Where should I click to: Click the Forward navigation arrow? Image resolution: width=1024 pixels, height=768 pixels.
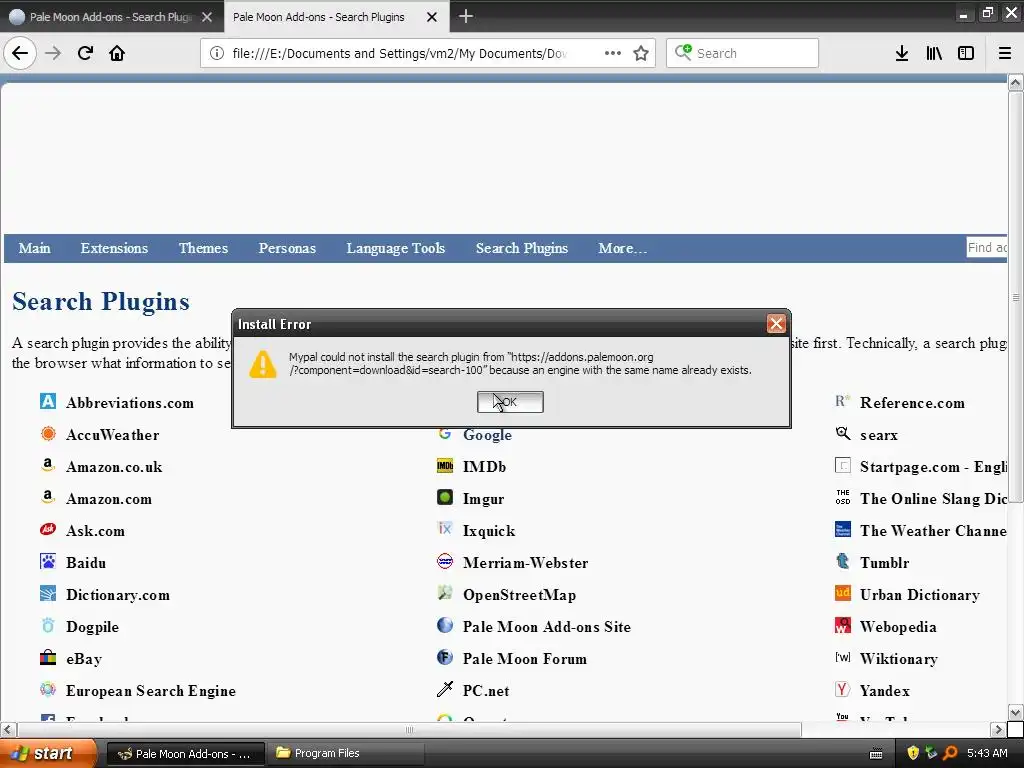pos(53,53)
